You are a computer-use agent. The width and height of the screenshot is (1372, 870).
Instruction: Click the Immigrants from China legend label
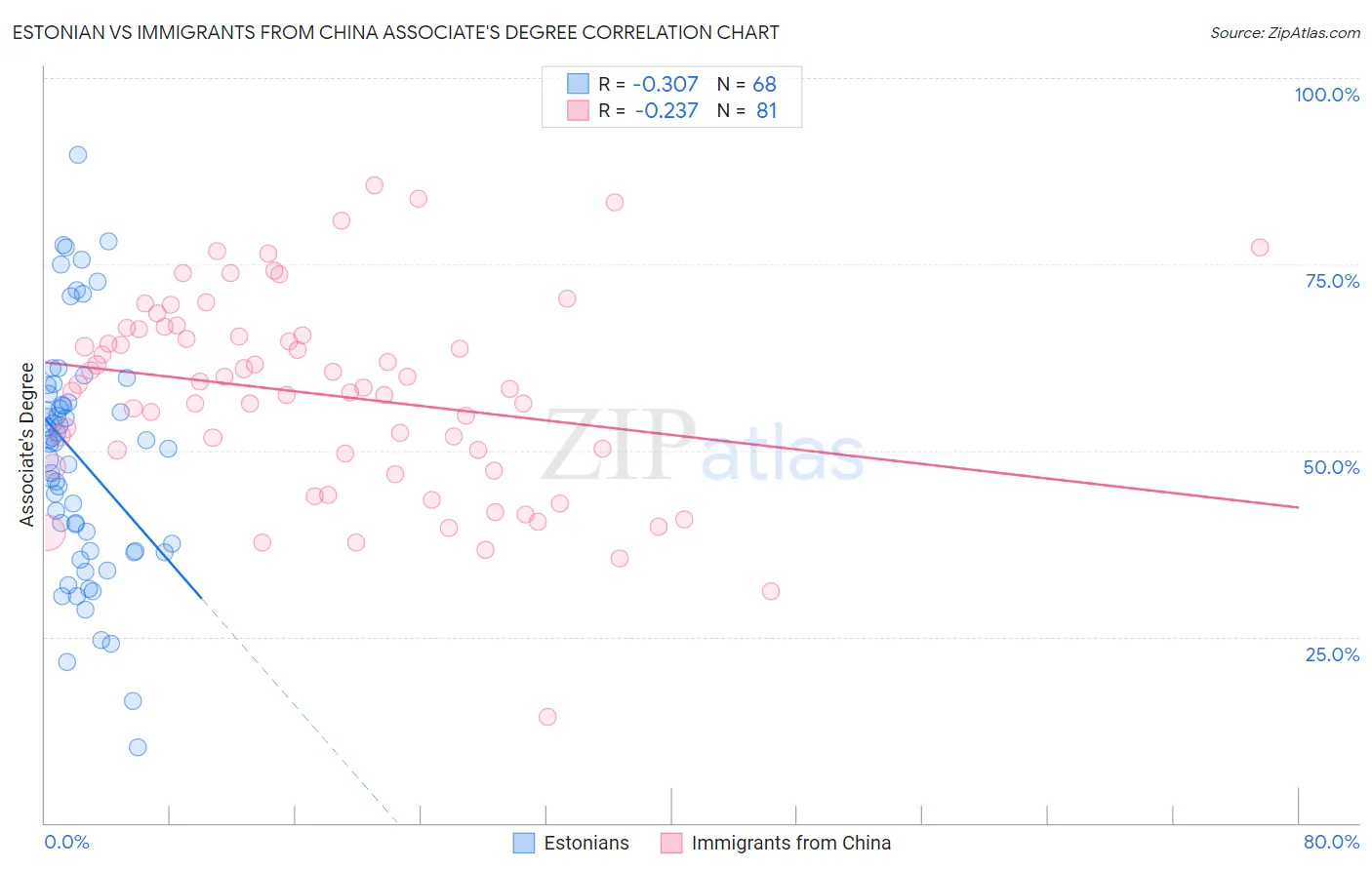[790, 843]
